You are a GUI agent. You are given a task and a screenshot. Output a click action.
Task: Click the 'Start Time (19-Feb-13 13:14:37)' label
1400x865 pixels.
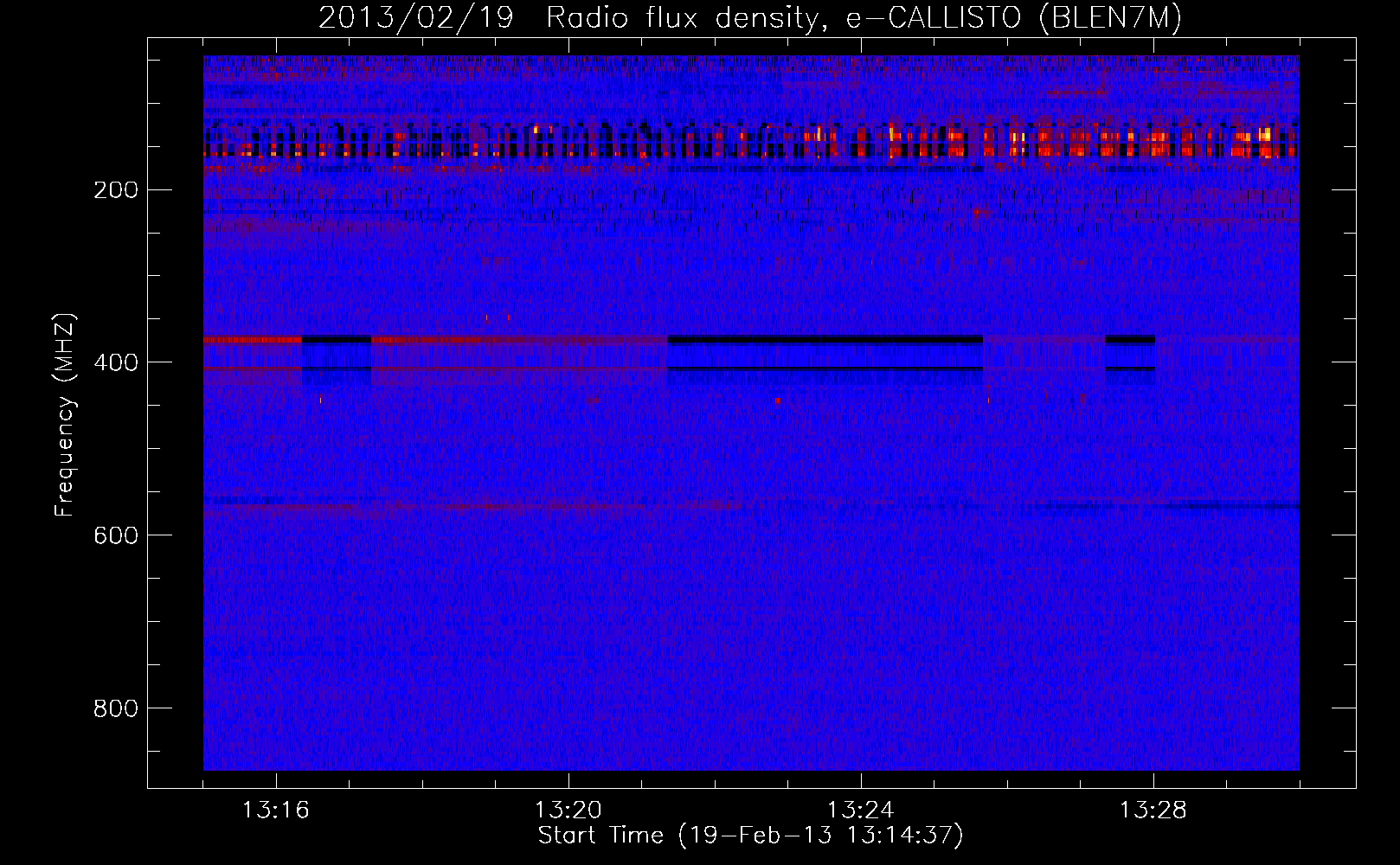pos(750,836)
